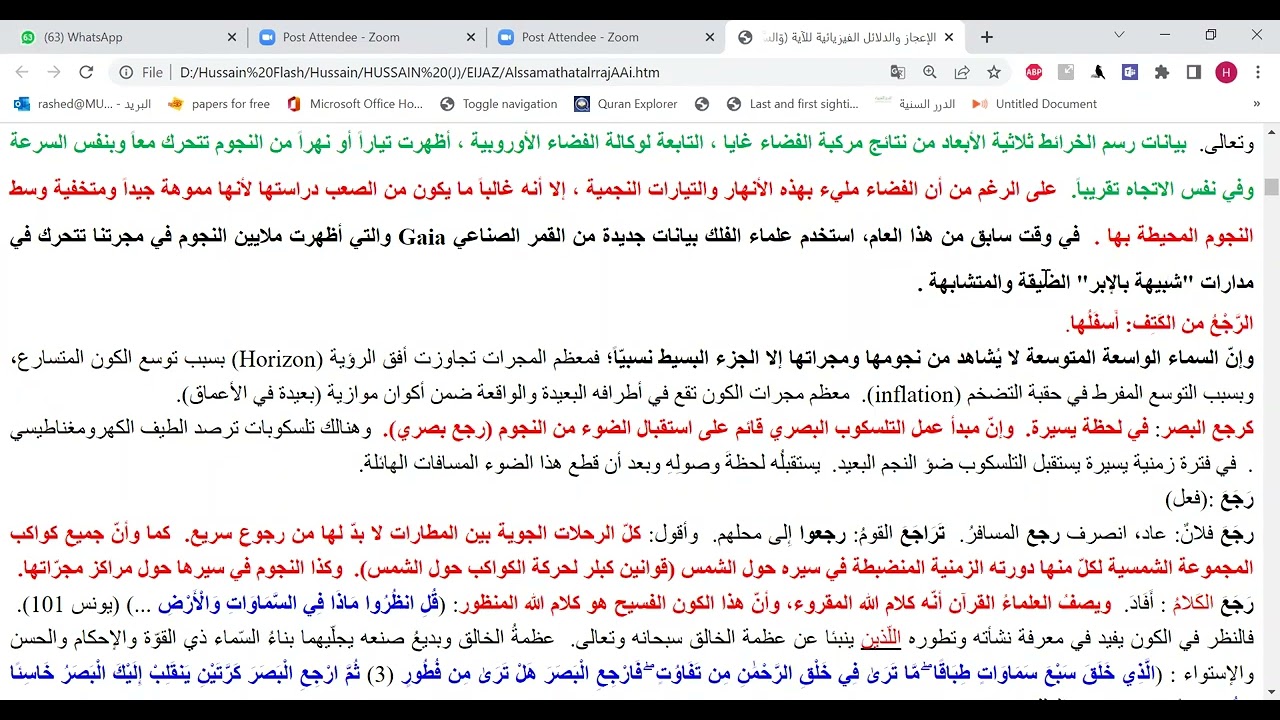
Task: Reload the page with the refresh icon
Action: point(86,72)
